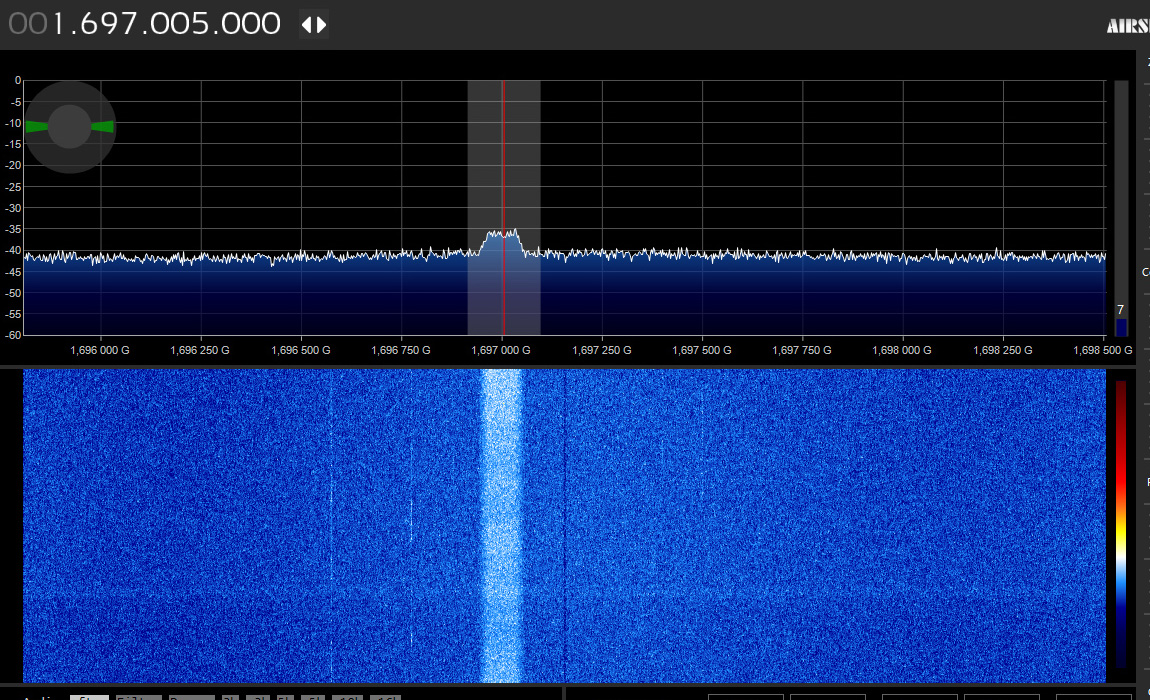Image resolution: width=1150 pixels, height=700 pixels.
Task: Click the -20 dB scale label
Action: coord(13,166)
